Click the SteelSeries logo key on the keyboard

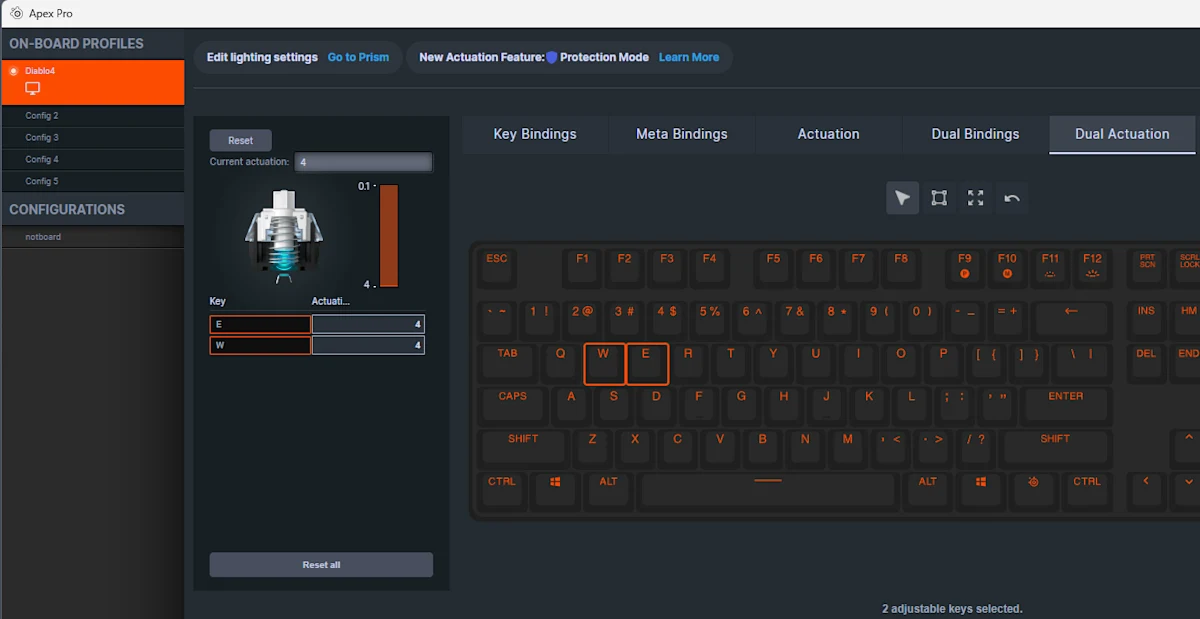(x=1034, y=491)
